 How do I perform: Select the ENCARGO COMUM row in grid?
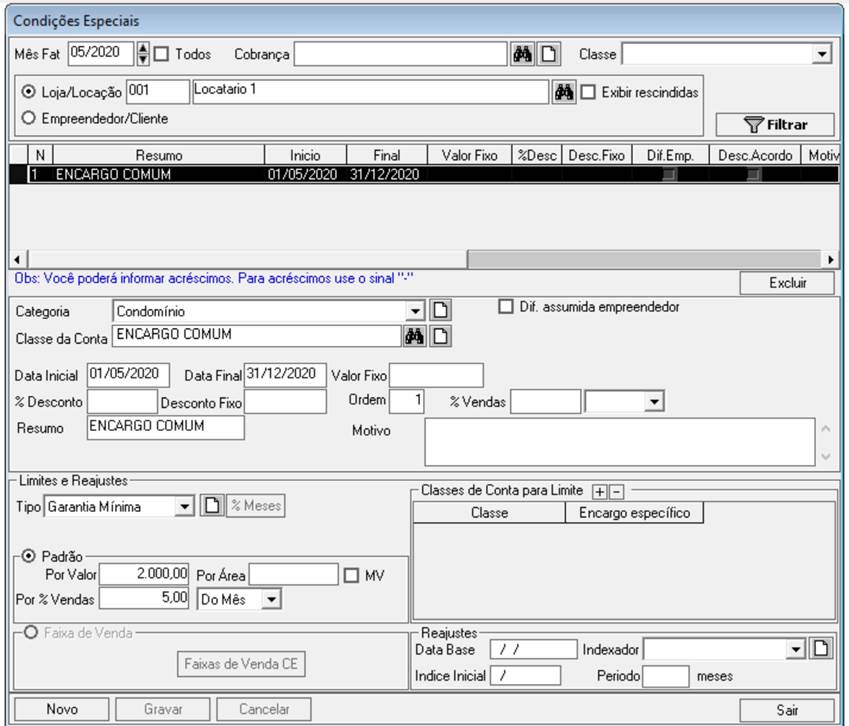(x=424, y=174)
